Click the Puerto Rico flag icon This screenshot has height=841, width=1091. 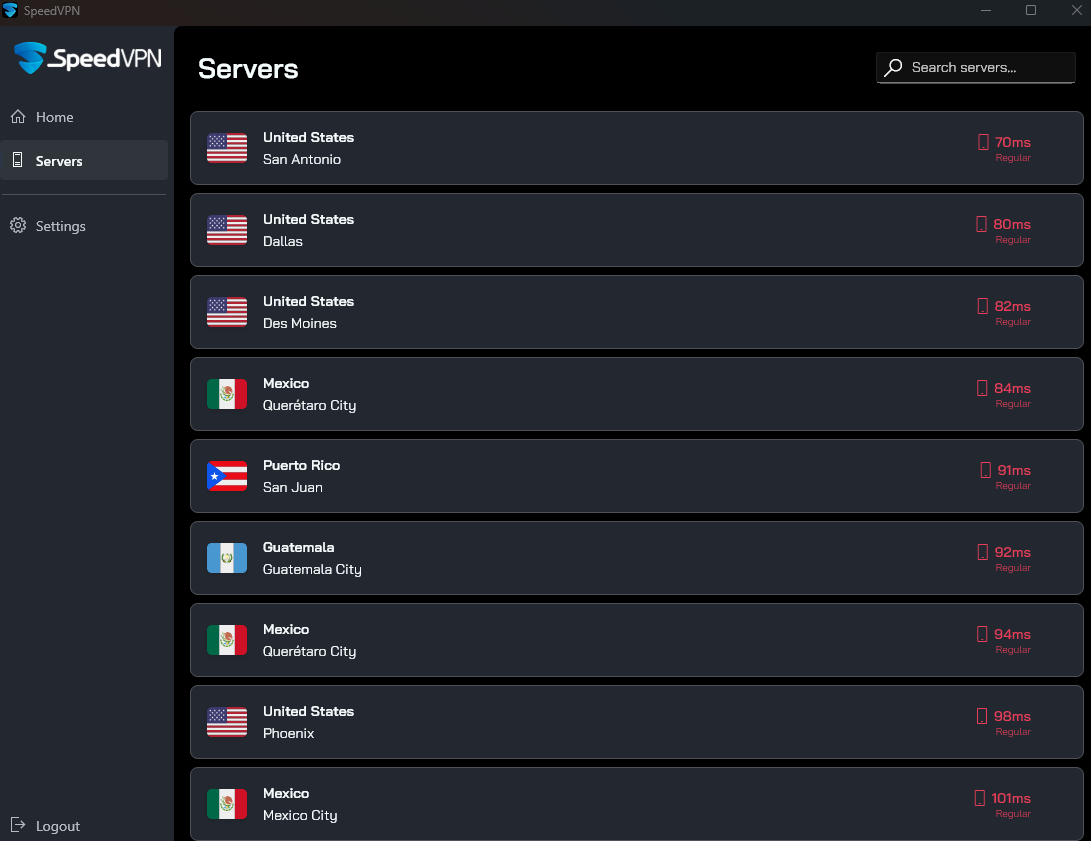pyautogui.click(x=227, y=476)
